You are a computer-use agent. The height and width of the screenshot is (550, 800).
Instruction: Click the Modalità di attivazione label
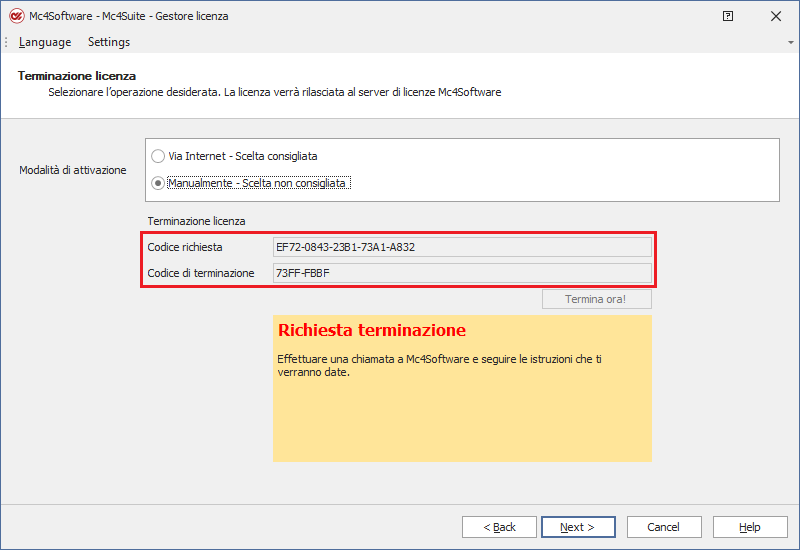coord(73,170)
